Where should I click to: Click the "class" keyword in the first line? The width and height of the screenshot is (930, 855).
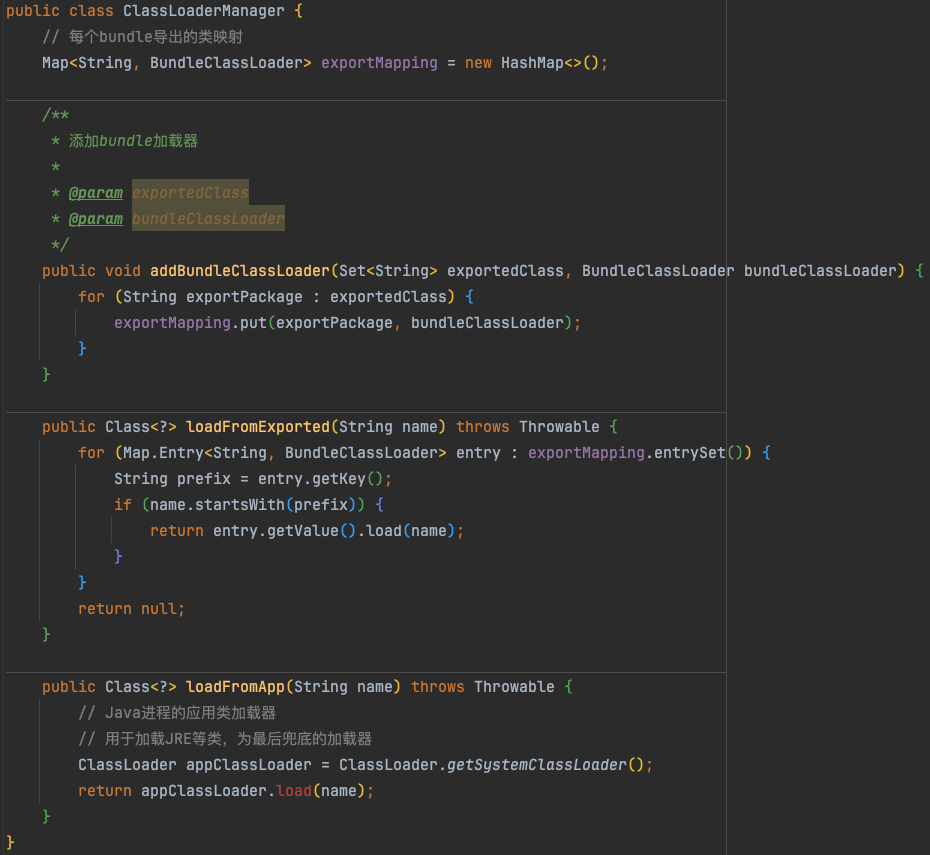tap(91, 11)
